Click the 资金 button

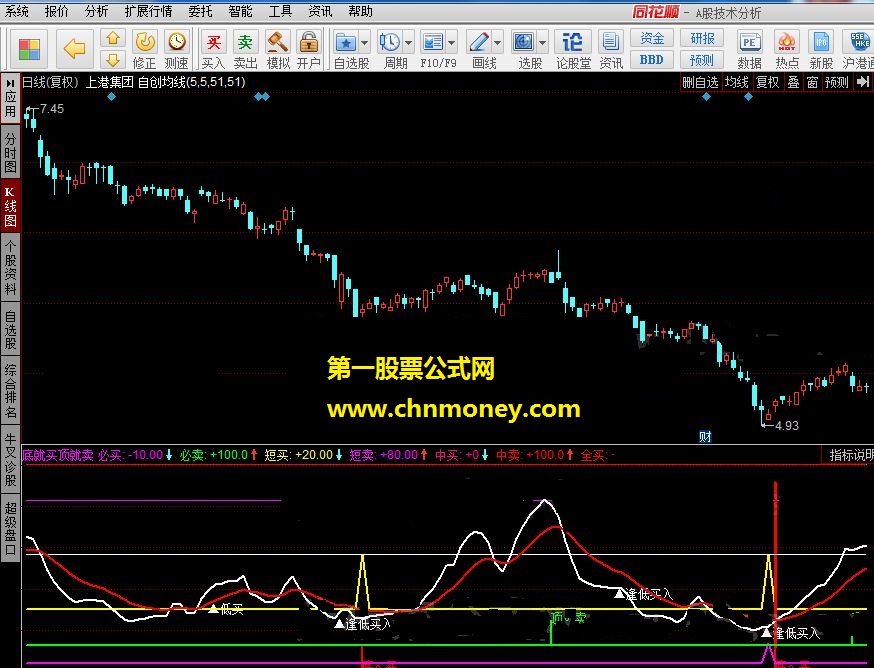(x=652, y=38)
